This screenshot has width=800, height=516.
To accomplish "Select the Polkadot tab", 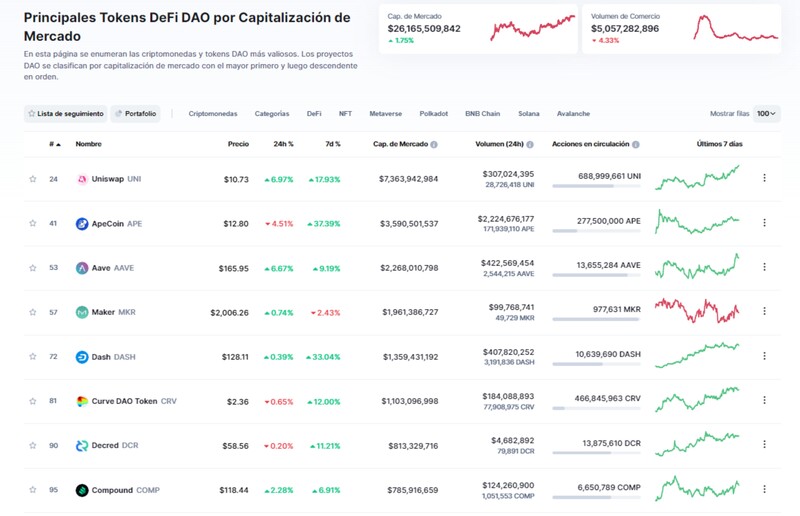I will [434, 113].
